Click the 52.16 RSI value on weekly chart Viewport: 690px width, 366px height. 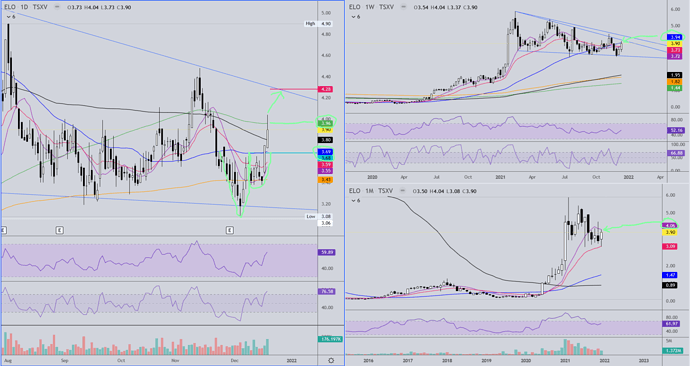675,131
